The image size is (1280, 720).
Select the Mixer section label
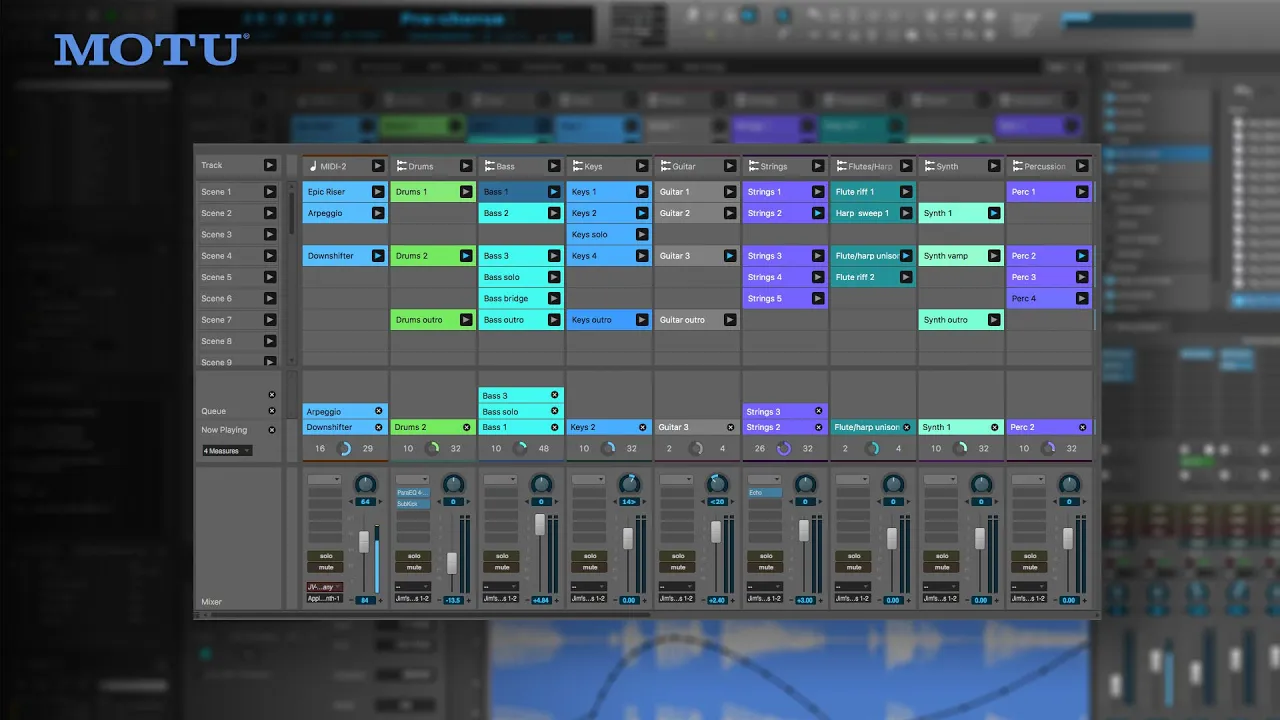tap(211, 602)
